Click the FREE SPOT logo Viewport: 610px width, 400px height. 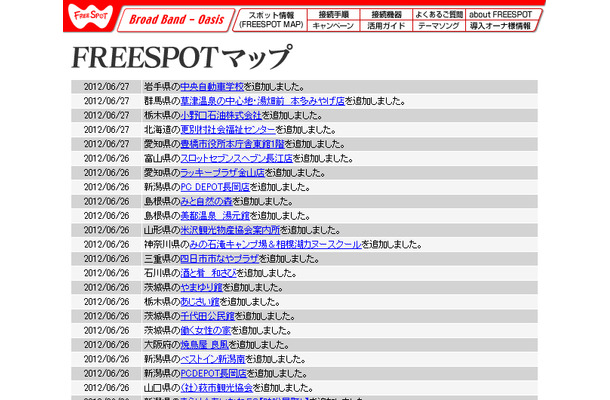(x=91, y=17)
